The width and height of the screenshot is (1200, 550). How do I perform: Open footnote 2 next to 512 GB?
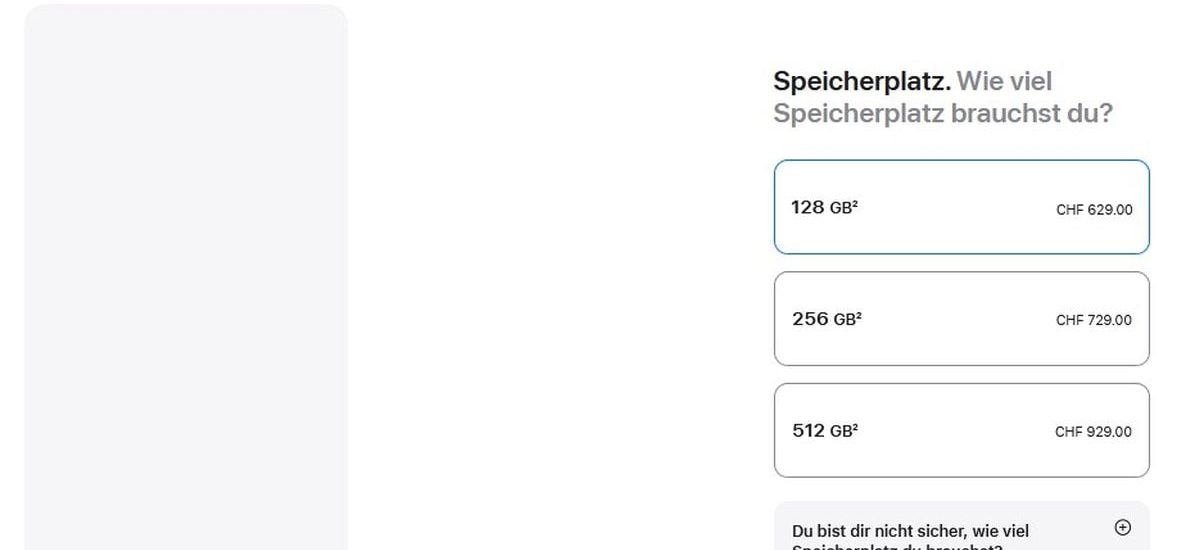tap(856, 427)
